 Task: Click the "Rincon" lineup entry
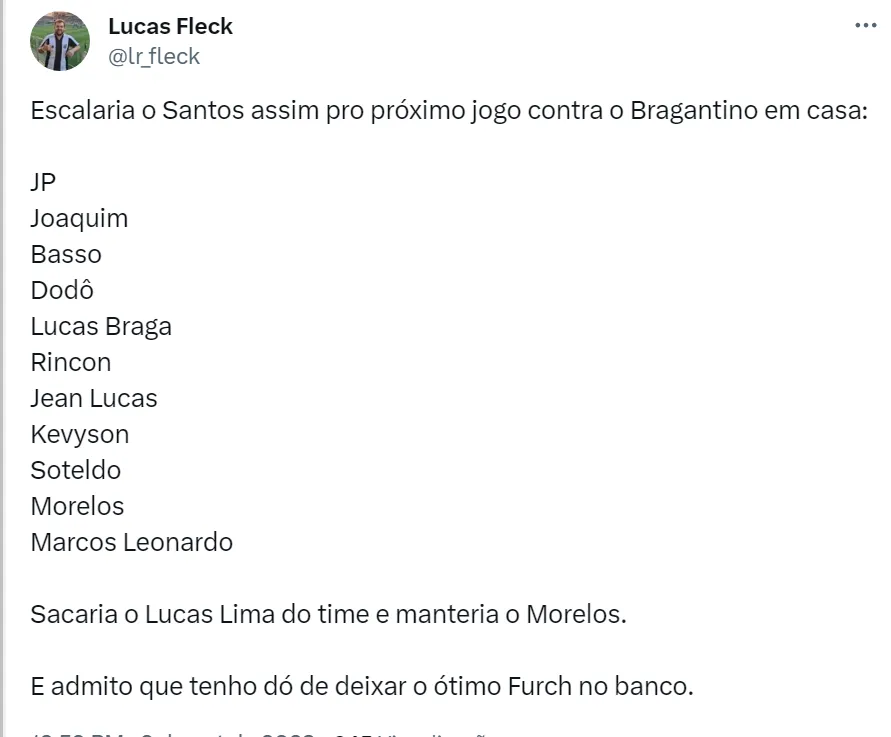(71, 362)
